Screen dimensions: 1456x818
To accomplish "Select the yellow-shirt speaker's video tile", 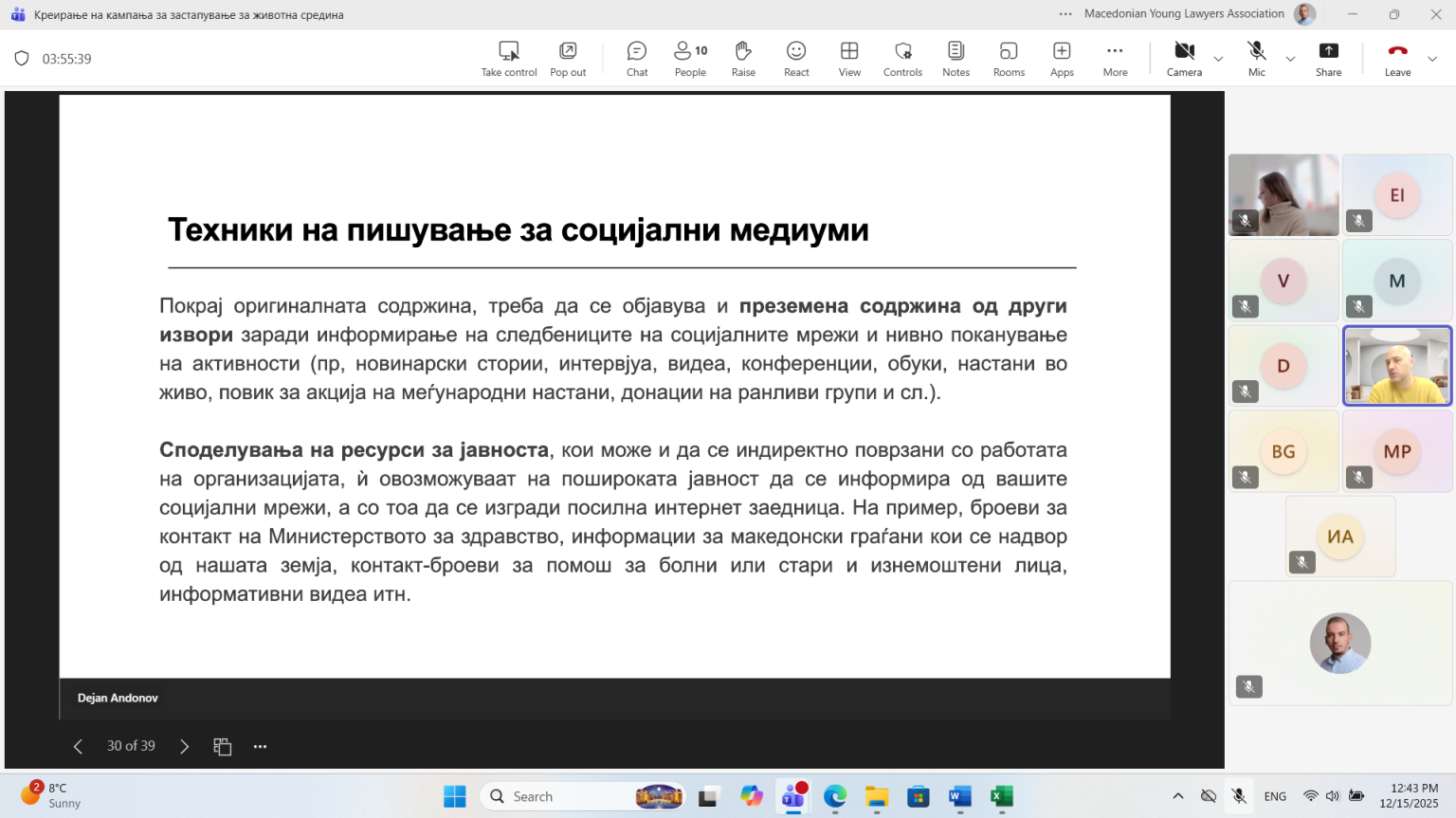I will (1397, 366).
